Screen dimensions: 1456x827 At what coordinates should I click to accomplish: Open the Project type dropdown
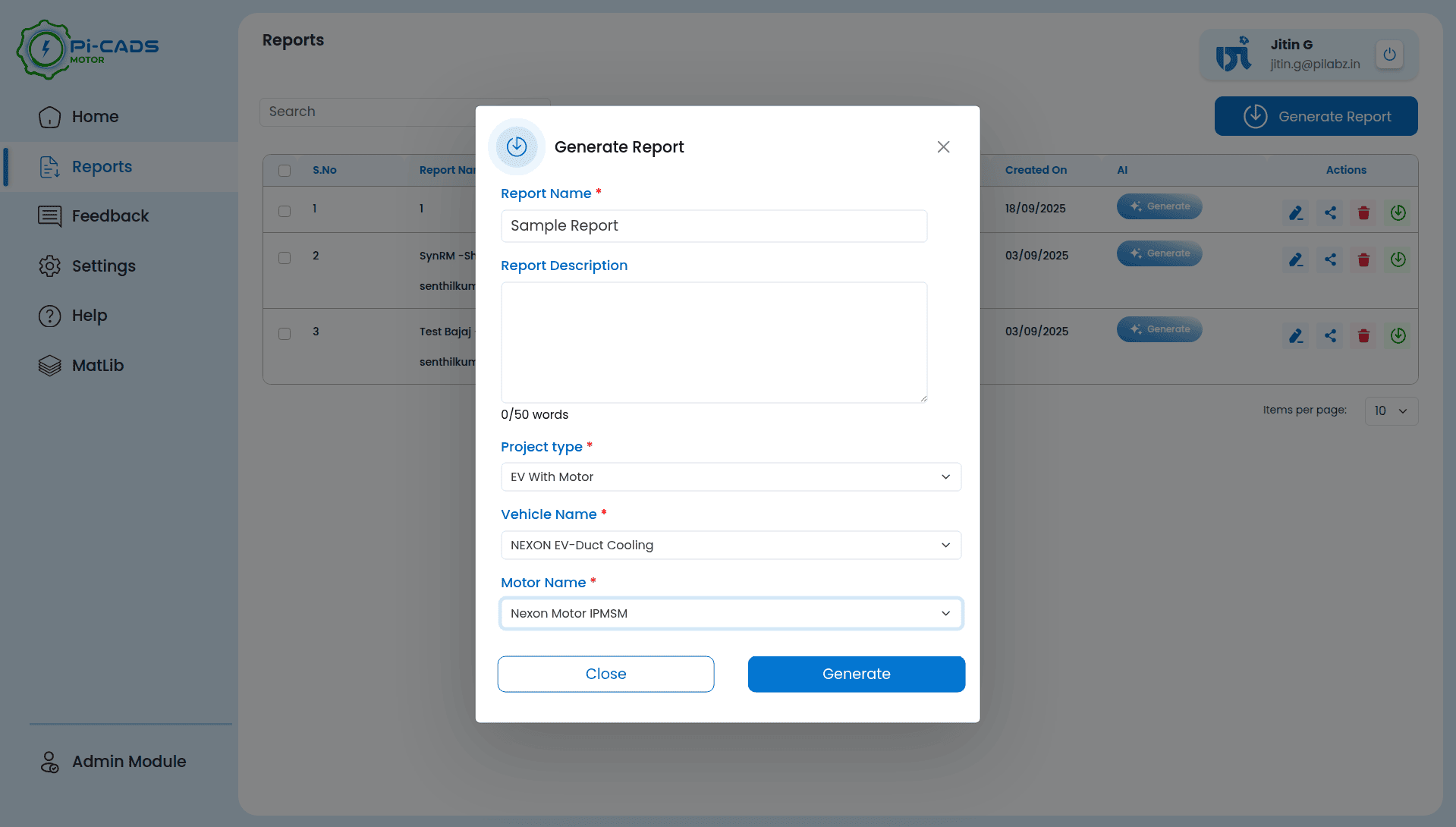(x=731, y=477)
